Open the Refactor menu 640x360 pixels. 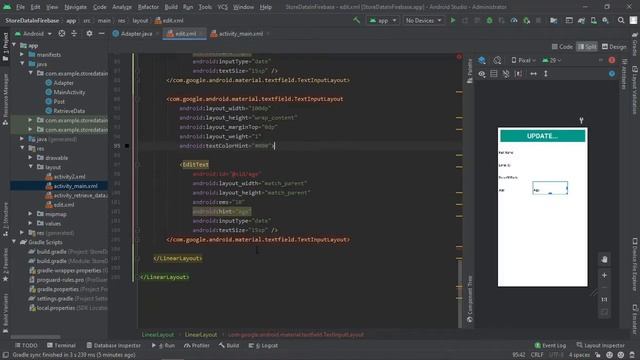pos(148,7)
